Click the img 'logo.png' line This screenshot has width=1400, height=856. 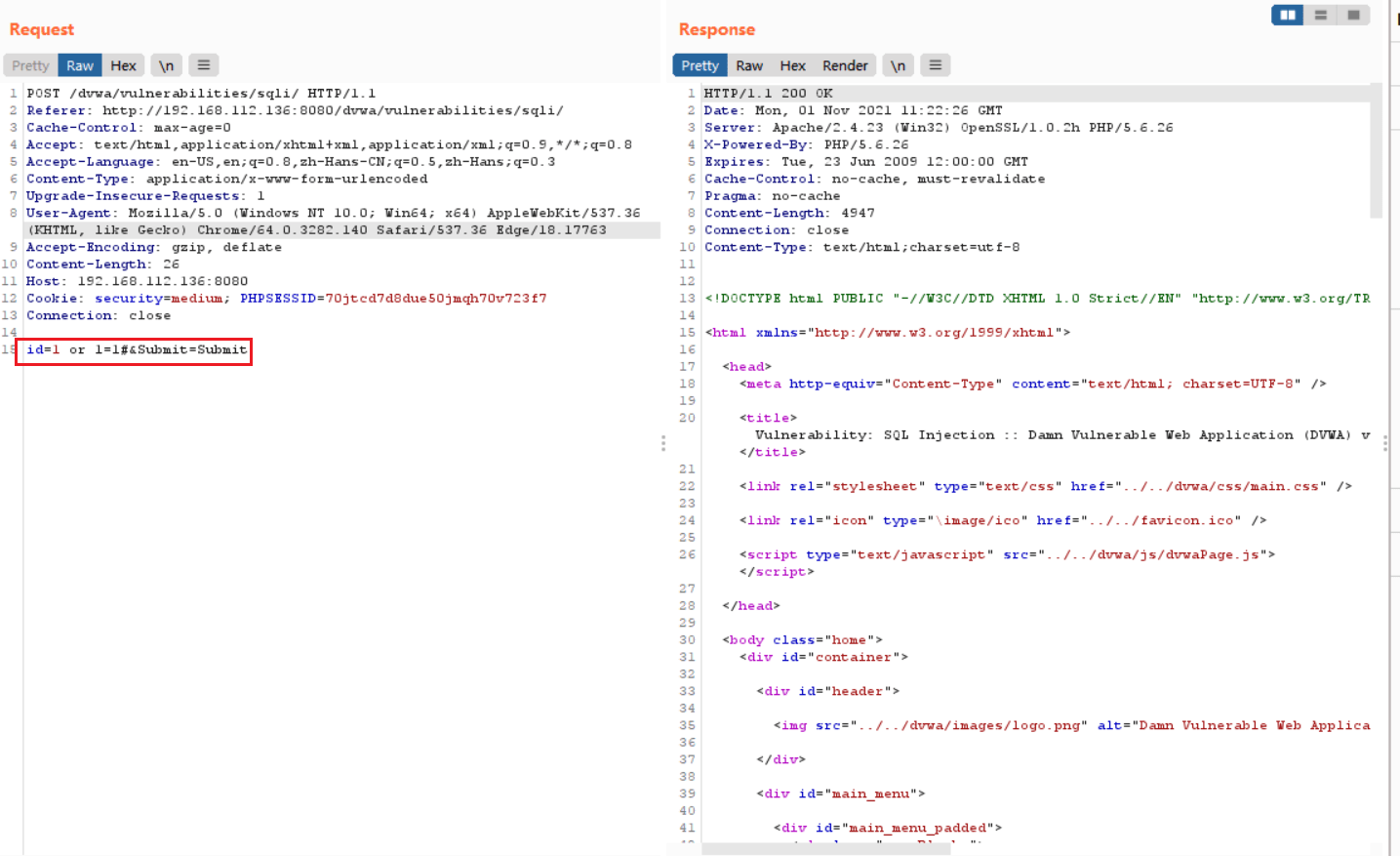1072,726
